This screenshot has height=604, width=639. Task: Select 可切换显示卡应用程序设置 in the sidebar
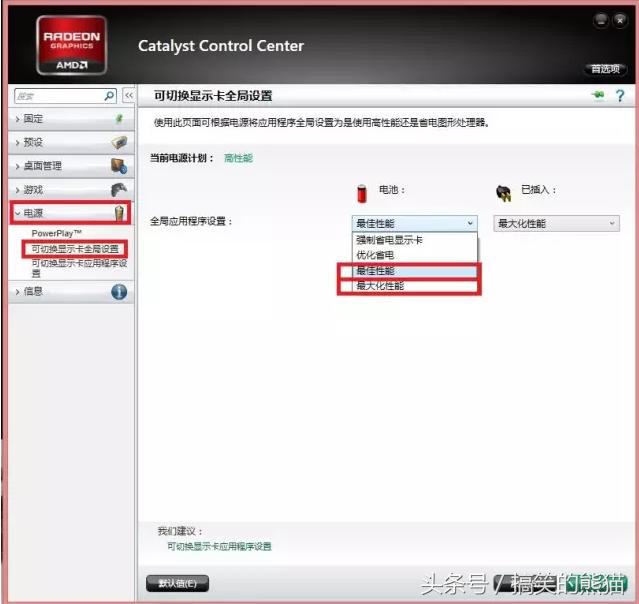click(x=79, y=268)
